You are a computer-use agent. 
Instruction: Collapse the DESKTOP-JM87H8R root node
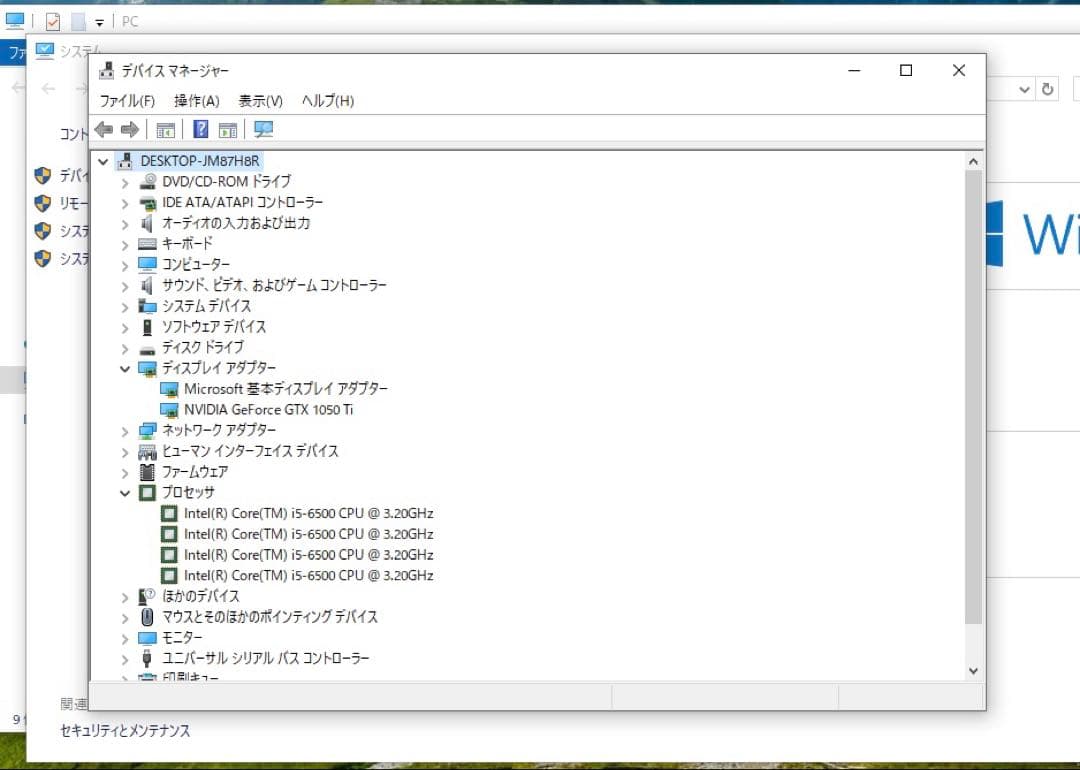[x=103, y=161]
